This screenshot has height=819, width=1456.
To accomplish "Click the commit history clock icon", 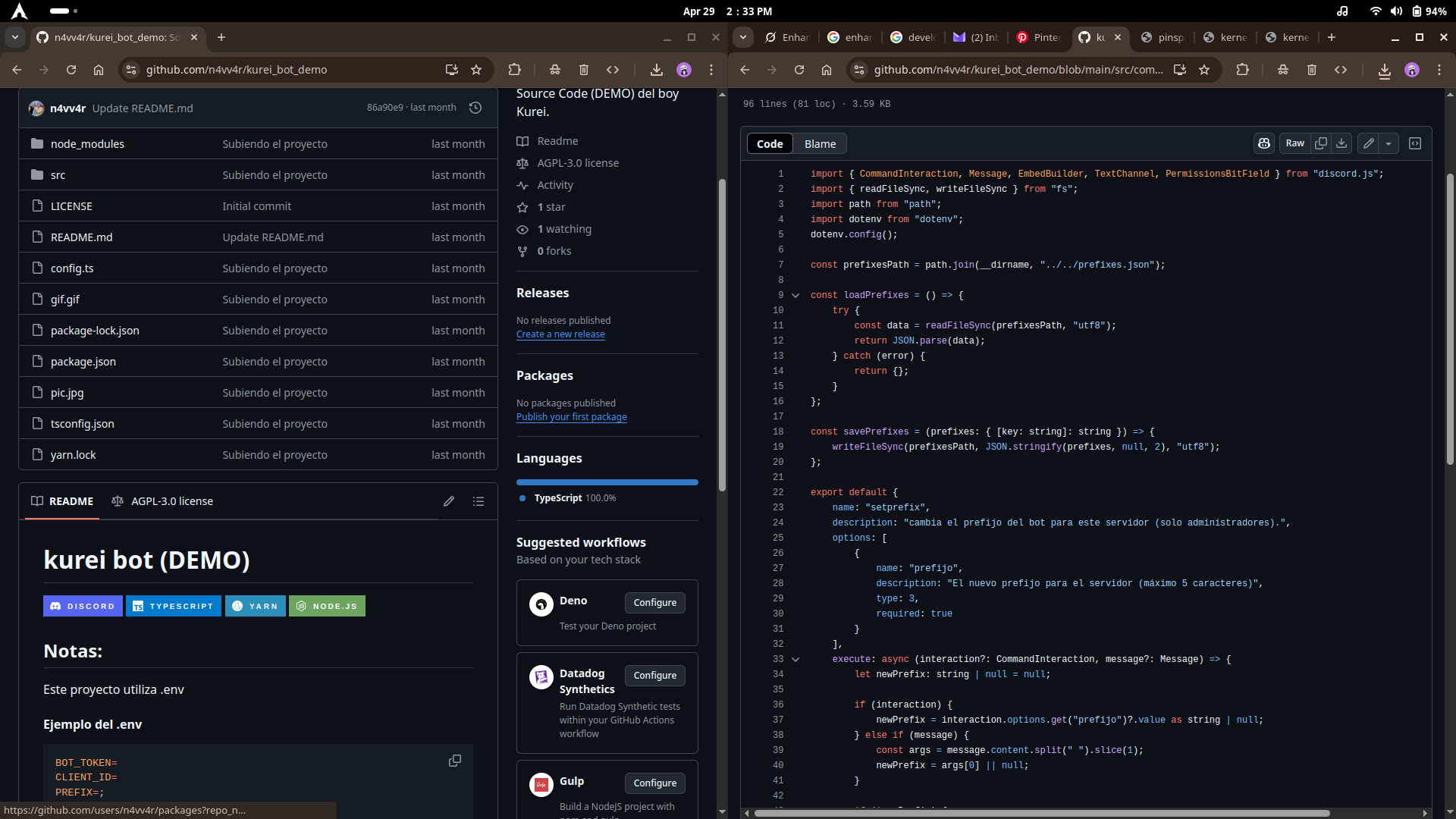I will 475,108.
